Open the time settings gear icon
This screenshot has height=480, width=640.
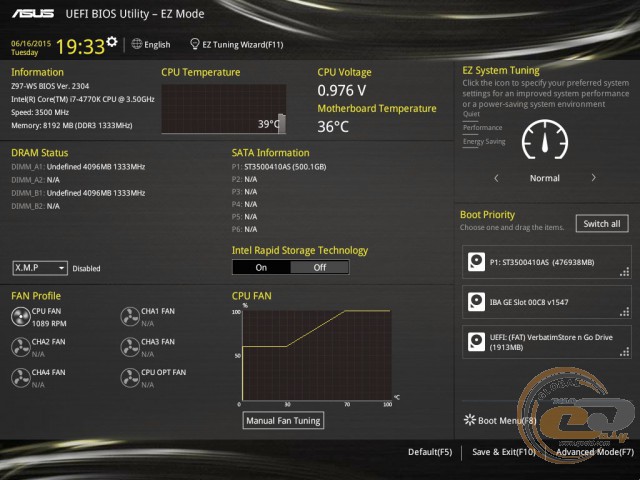pyautogui.click(x=112, y=42)
